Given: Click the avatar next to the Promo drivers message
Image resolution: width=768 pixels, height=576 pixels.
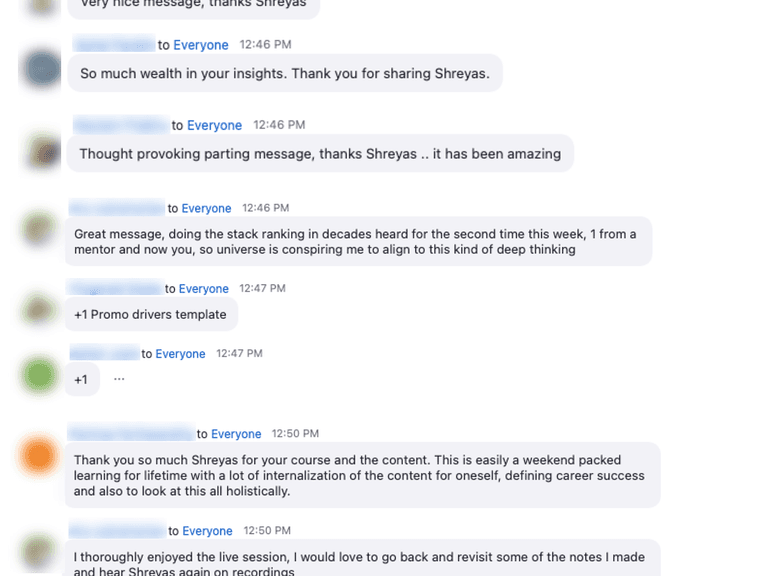Looking at the screenshot, I should click(40, 306).
